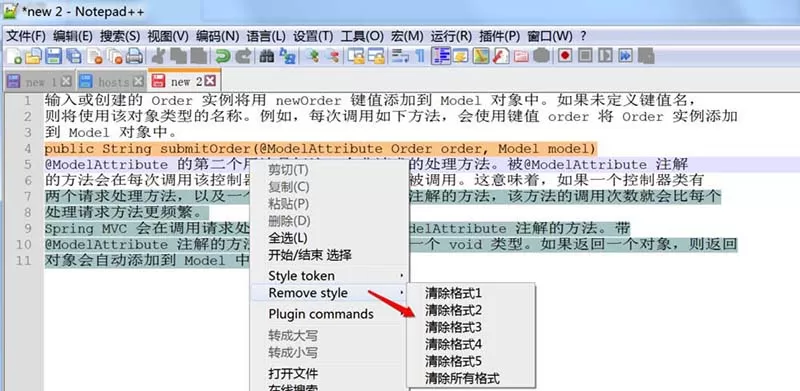Close the hosts tab

tap(138, 81)
